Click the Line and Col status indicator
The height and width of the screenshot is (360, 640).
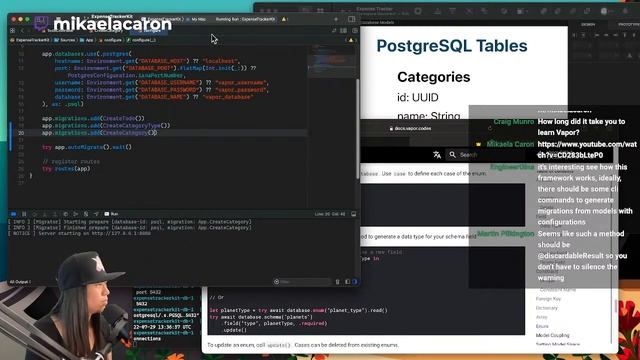pyautogui.click(x=330, y=214)
